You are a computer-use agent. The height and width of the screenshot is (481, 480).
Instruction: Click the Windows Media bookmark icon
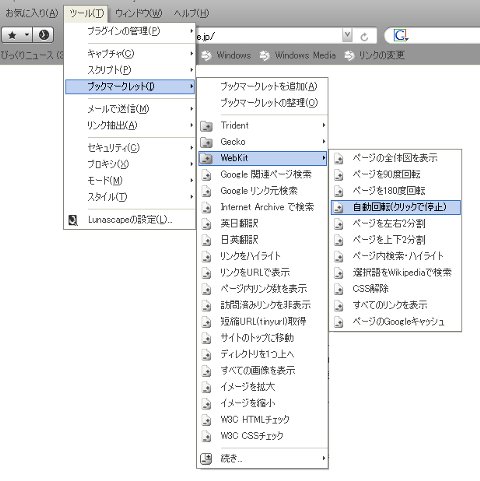pos(265,56)
